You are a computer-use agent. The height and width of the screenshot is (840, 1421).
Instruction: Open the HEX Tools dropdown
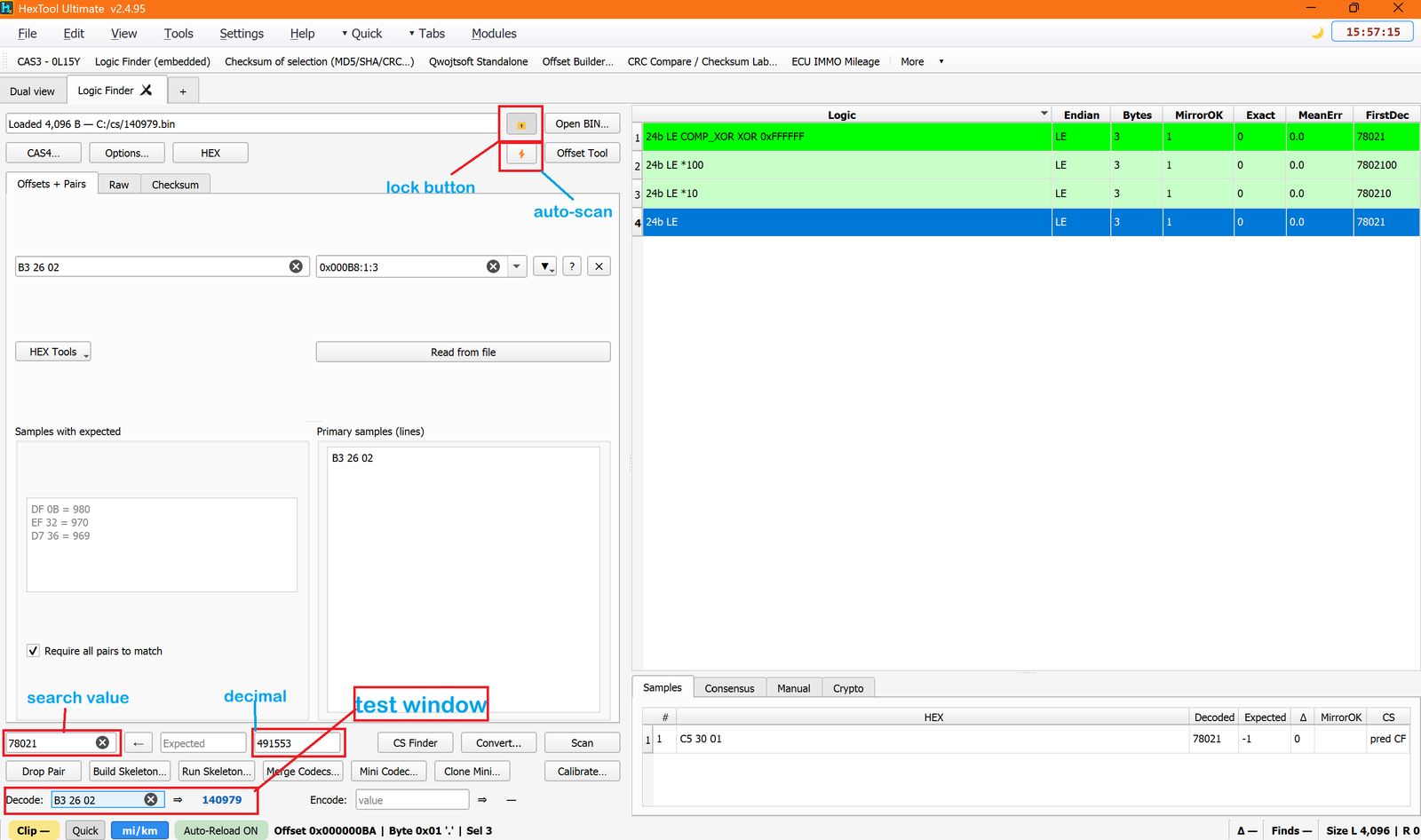pos(53,352)
